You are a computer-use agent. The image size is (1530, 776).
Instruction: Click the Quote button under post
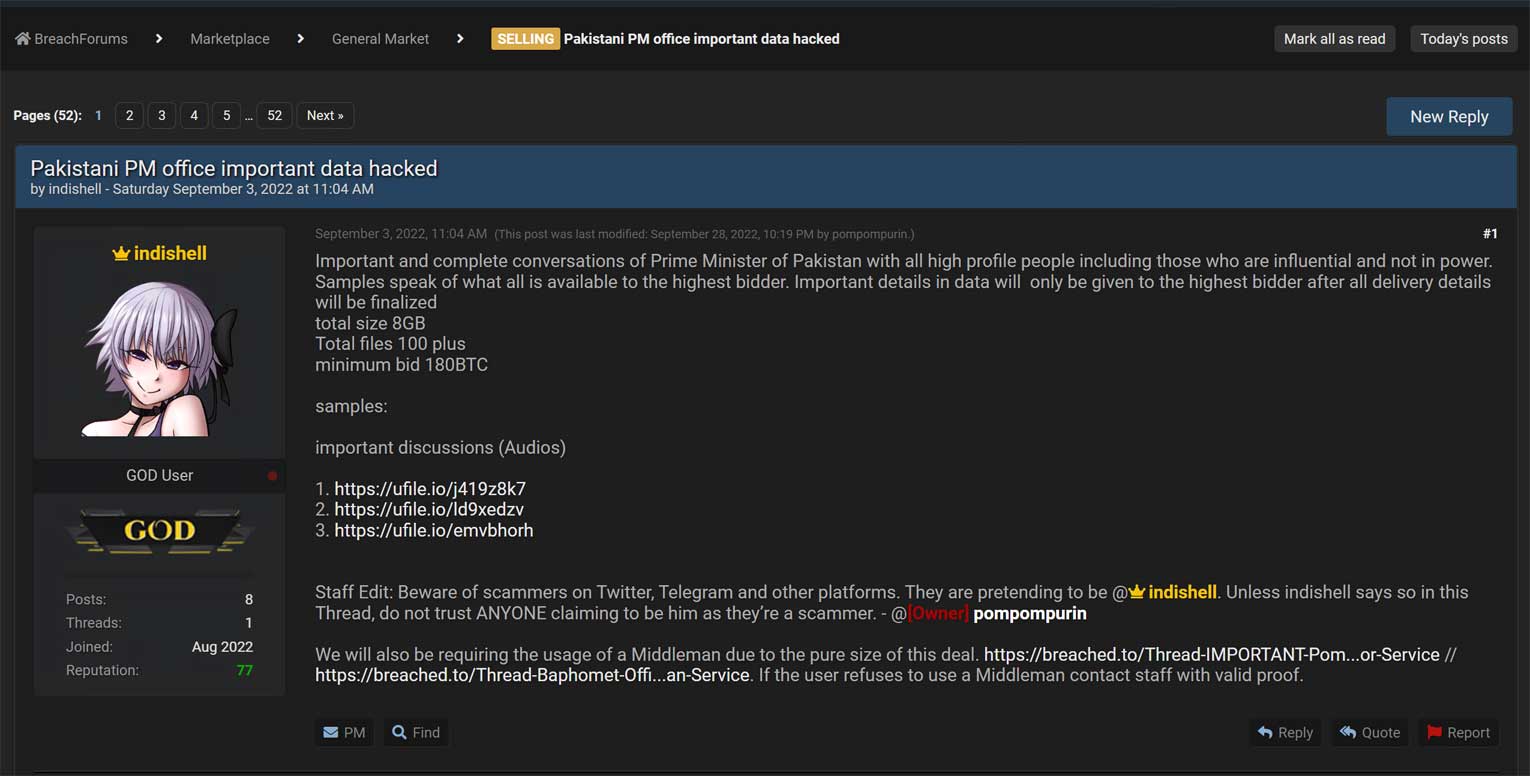click(1369, 733)
